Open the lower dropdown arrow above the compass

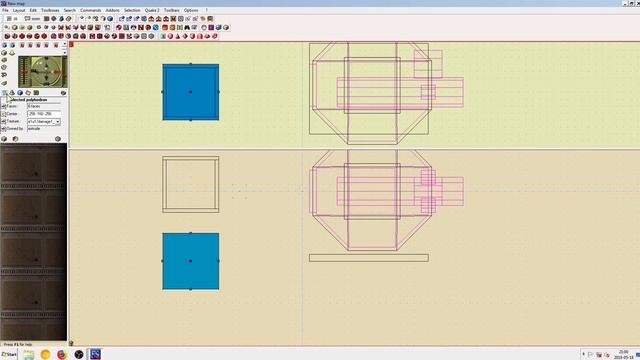point(64,52)
